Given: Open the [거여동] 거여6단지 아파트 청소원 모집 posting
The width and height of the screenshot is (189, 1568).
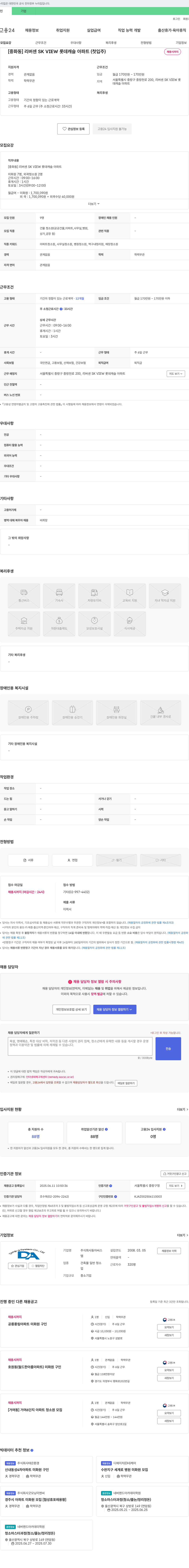Looking at the screenshot, I should click(x=35, y=1410).
